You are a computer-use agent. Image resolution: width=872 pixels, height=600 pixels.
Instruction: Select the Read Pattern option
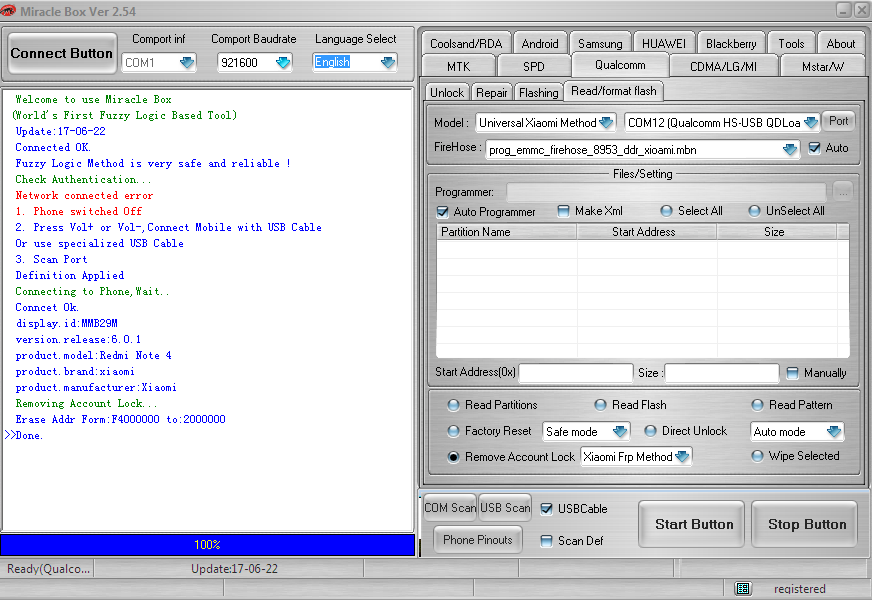click(757, 405)
